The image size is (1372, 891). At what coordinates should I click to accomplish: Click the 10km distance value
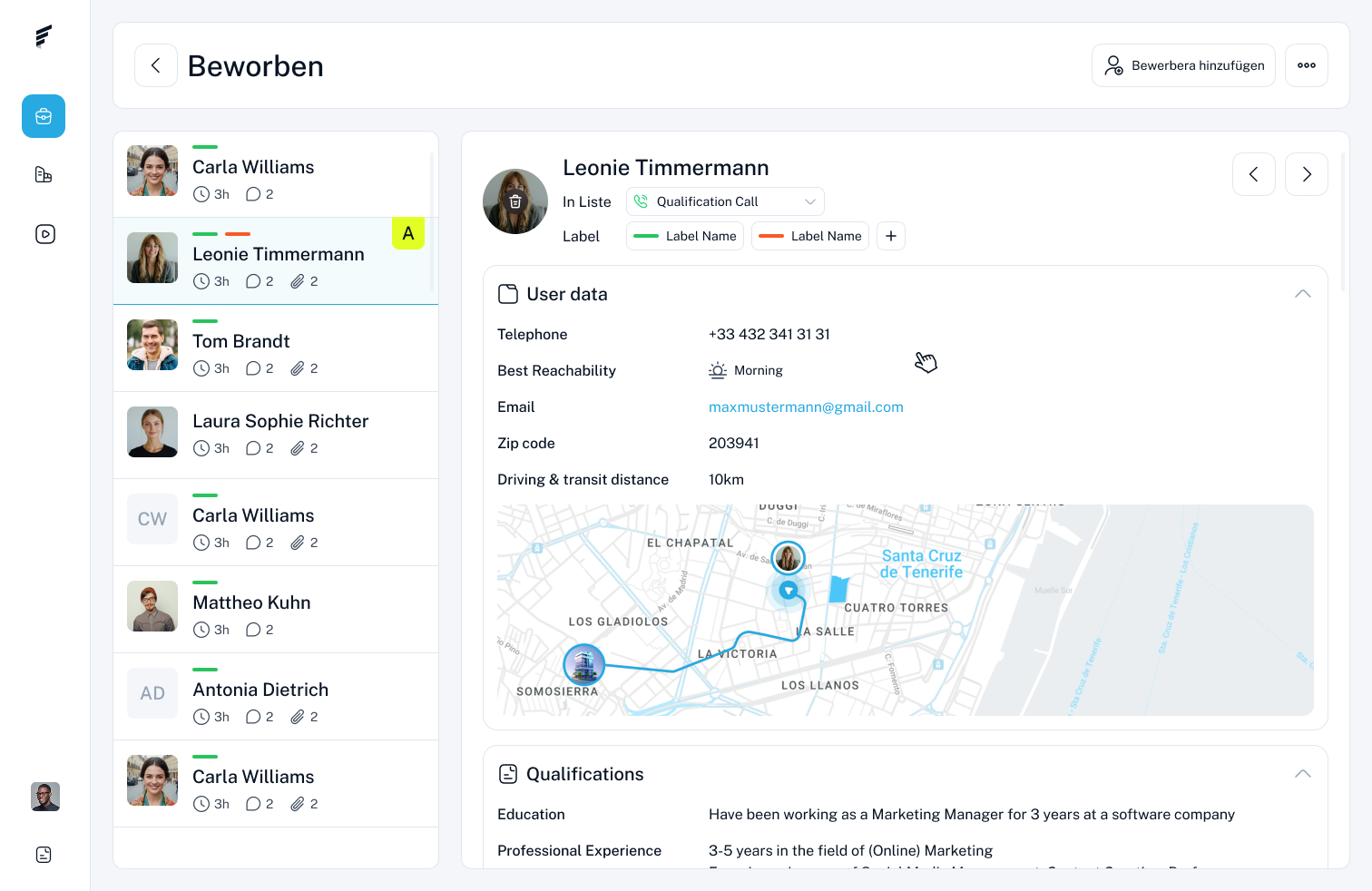point(726,480)
